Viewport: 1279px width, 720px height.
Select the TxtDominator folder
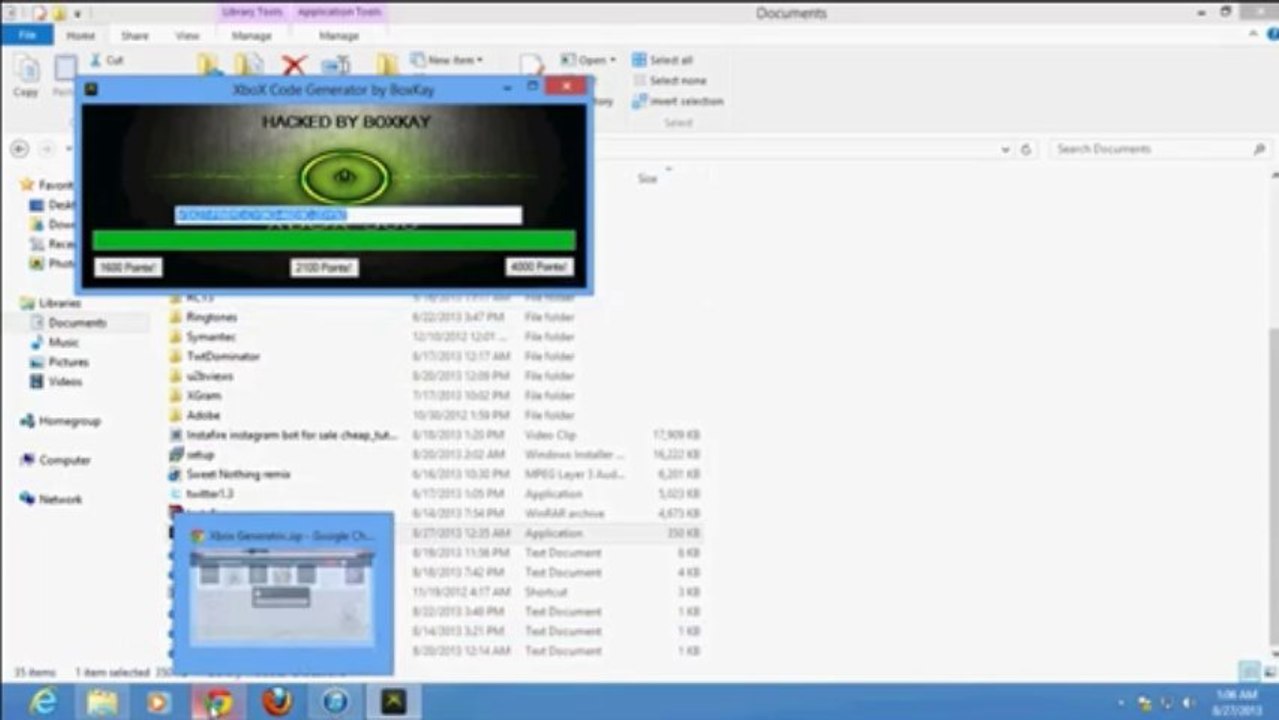221,356
